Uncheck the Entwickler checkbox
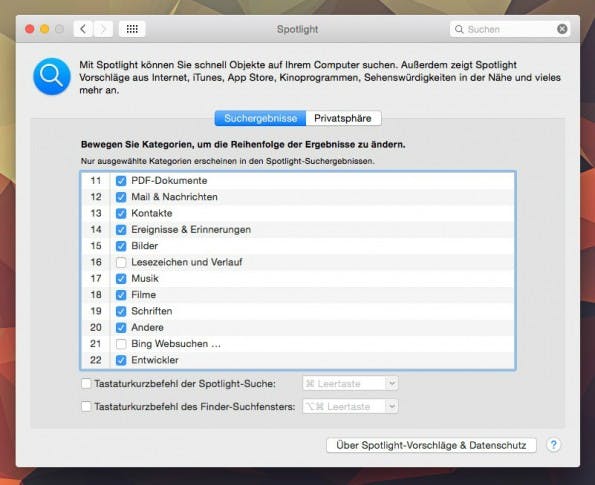The width and height of the screenshot is (595, 485). click(x=121, y=360)
